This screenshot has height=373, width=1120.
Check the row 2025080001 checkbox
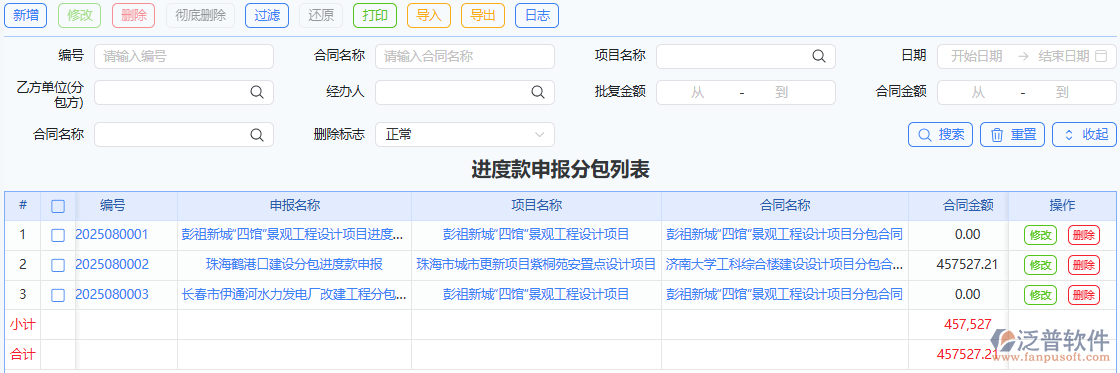tap(59, 234)
